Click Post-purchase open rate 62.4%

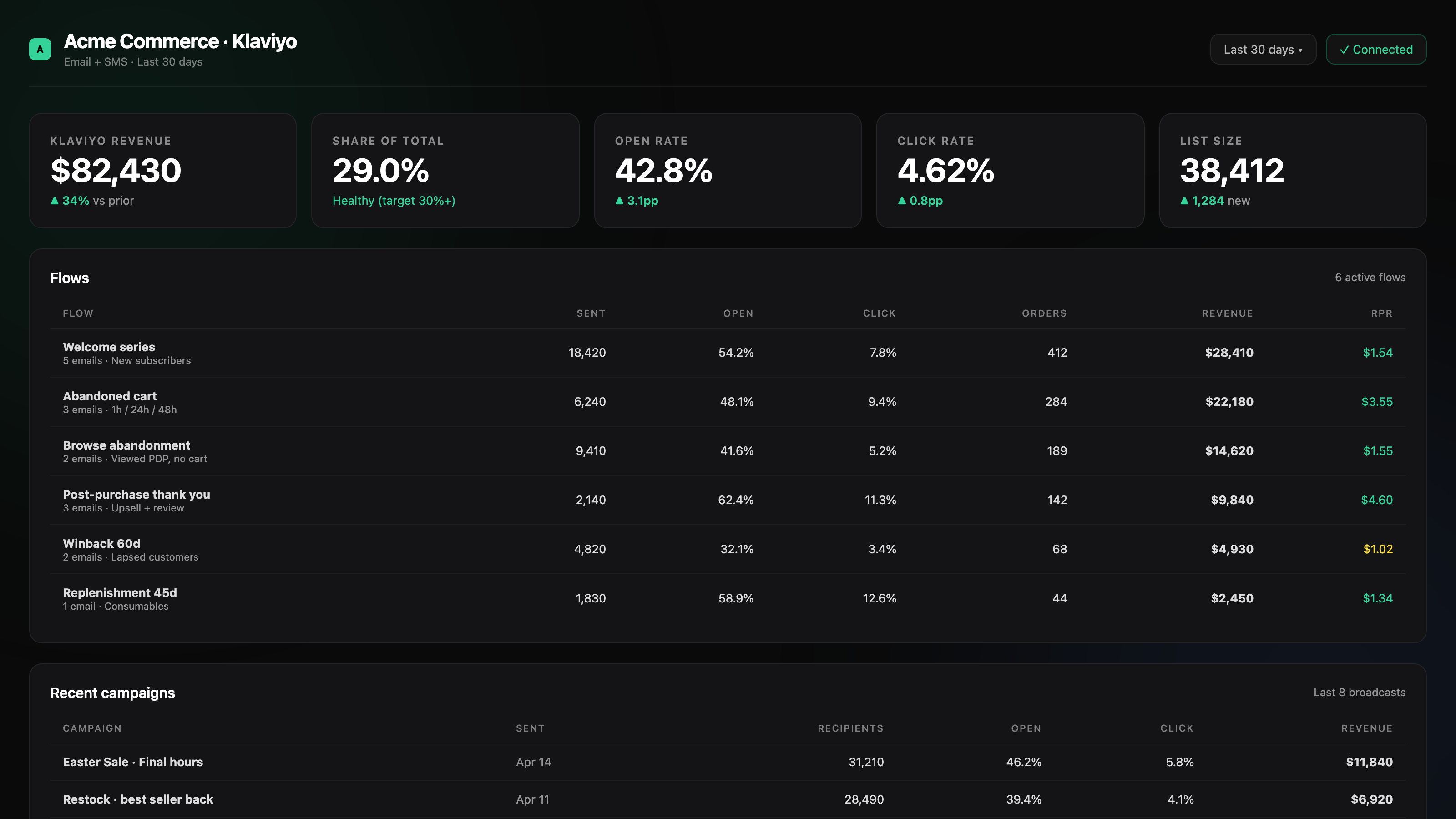point(735,500)
